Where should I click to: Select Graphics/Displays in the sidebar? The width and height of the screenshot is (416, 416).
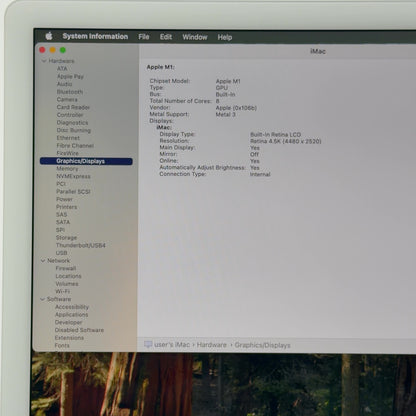86,161
